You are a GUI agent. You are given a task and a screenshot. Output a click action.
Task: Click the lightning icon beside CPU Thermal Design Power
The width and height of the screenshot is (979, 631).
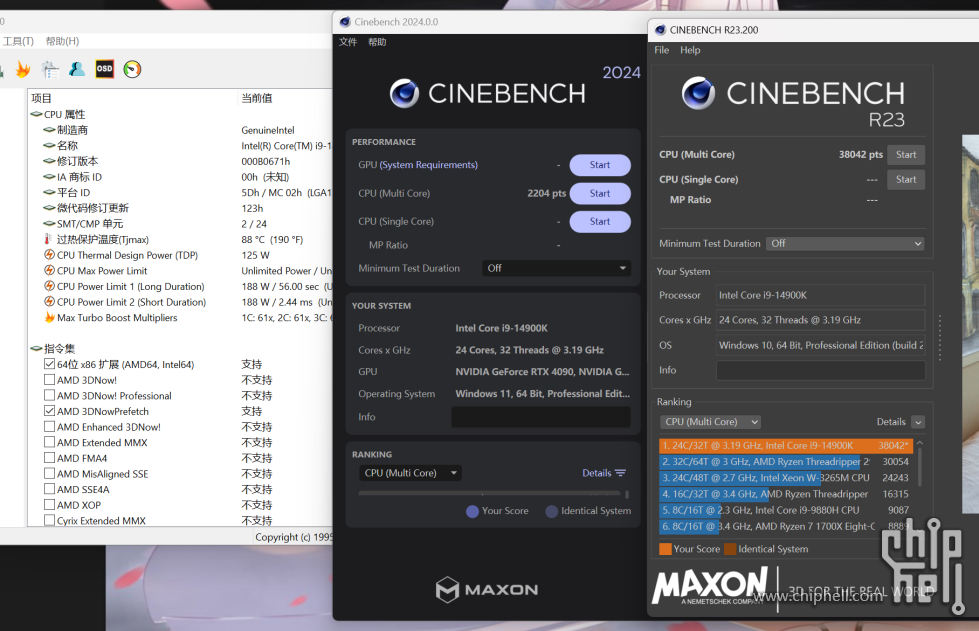(49, 255)
